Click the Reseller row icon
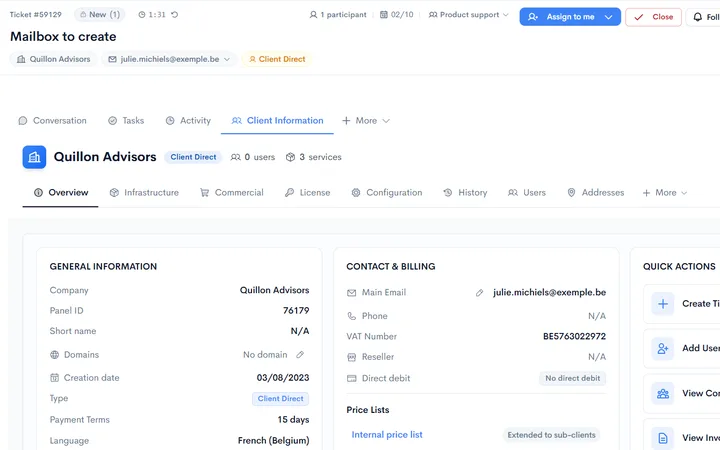Image resolution: width=720 pixels, height=450 pixels. [x=351, y=357]
